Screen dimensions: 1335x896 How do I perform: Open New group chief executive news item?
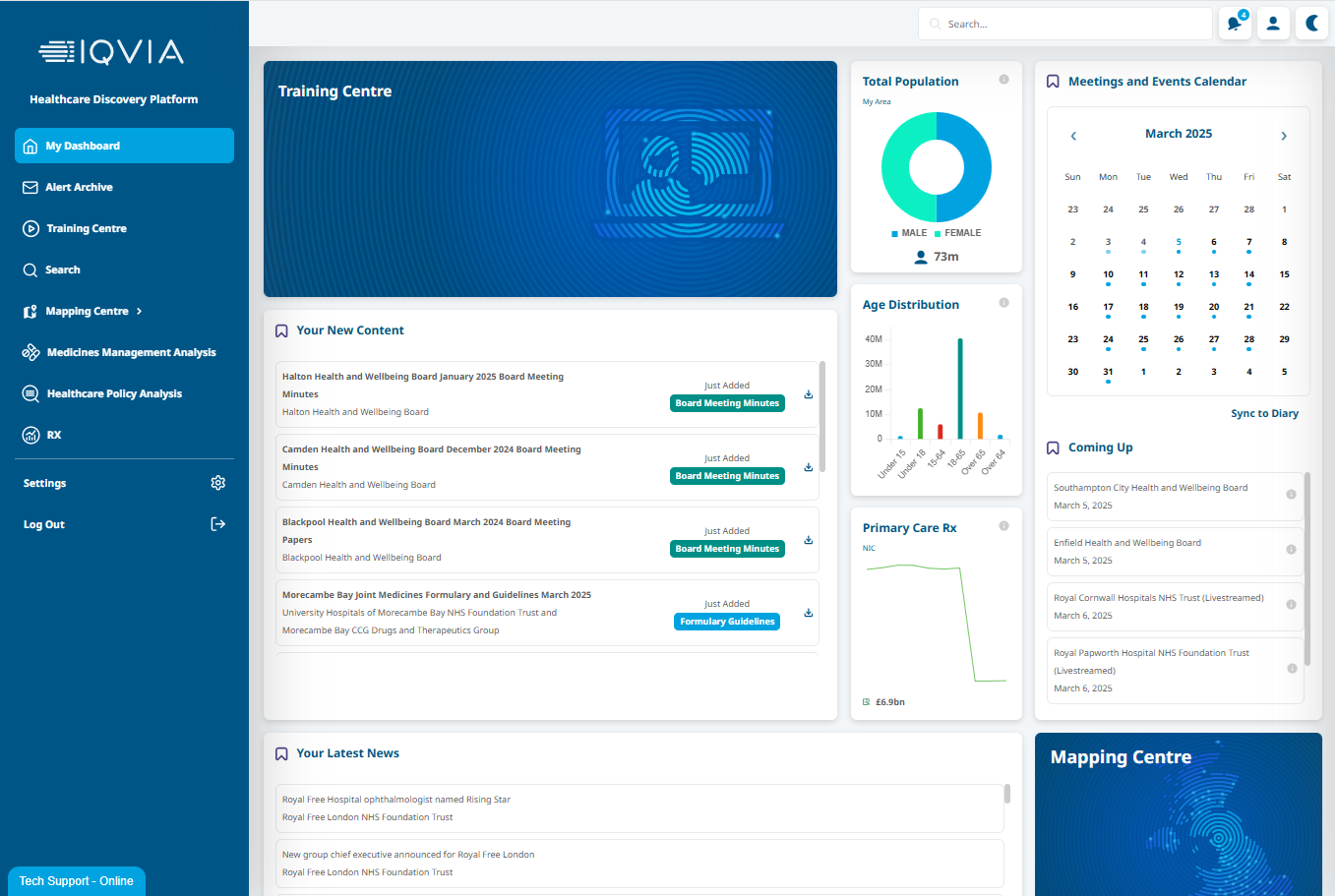point(639,864)
